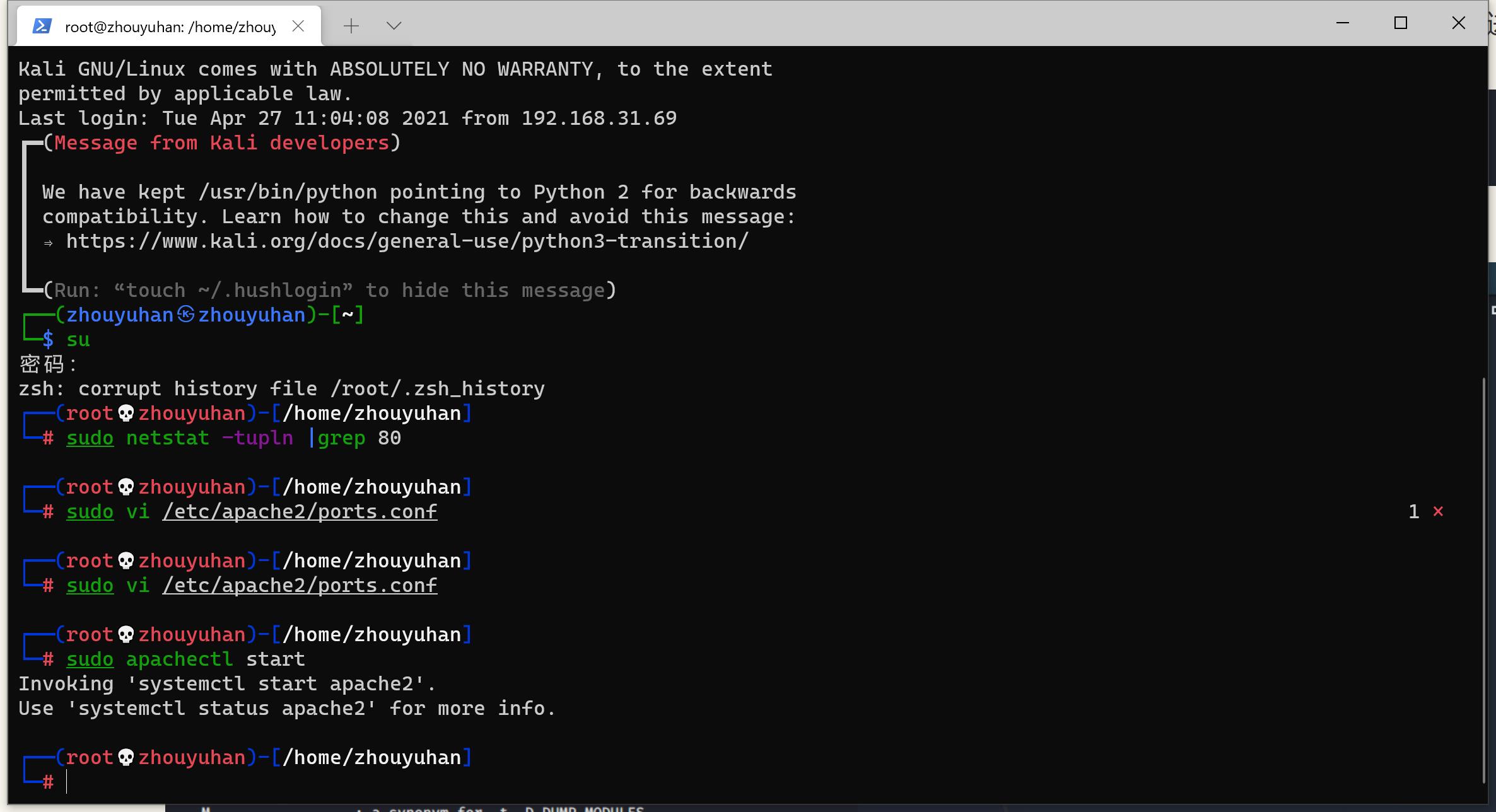Click the 'zsh: corrupt history file' line
The width and height of the screenshot is (1496, 812).
(281, 388)
